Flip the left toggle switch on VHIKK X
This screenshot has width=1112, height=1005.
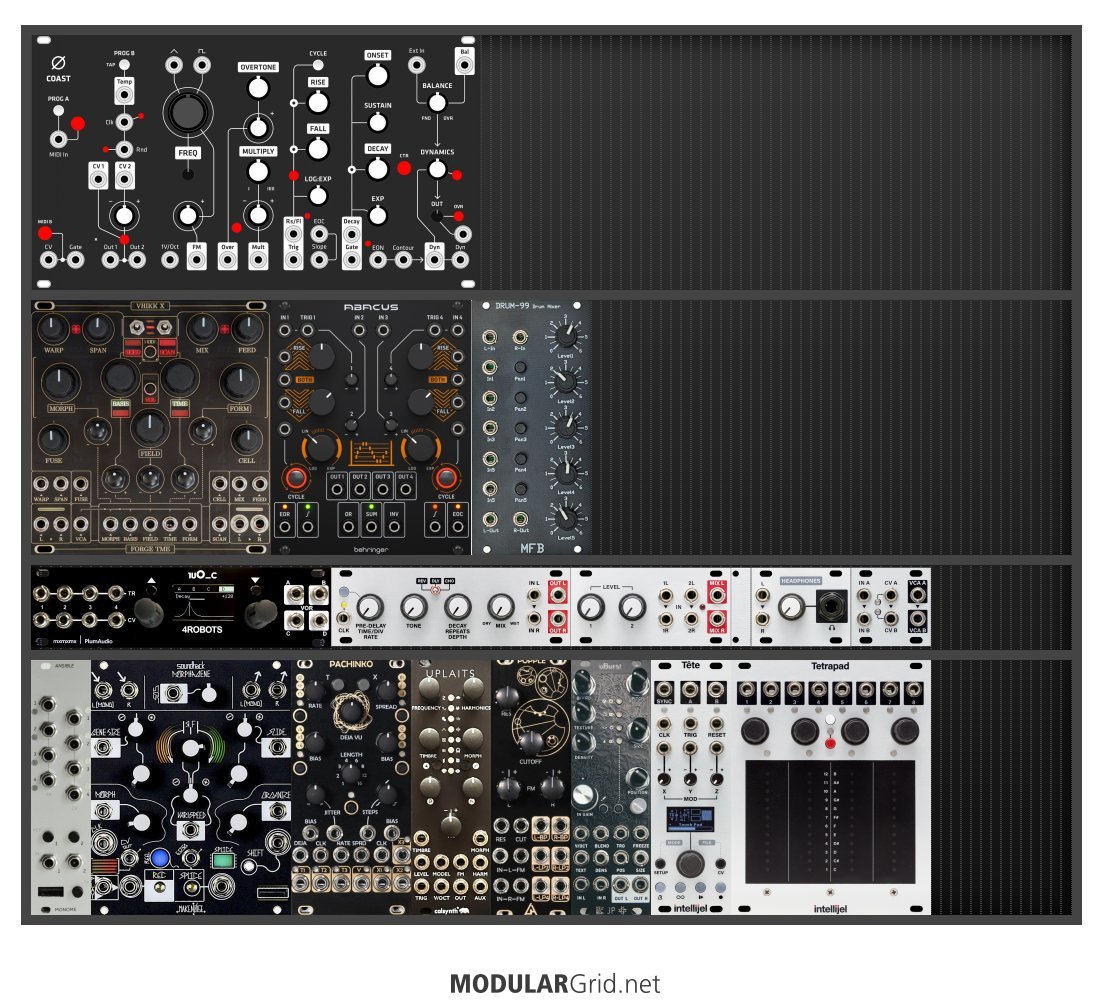coord(135,328)
